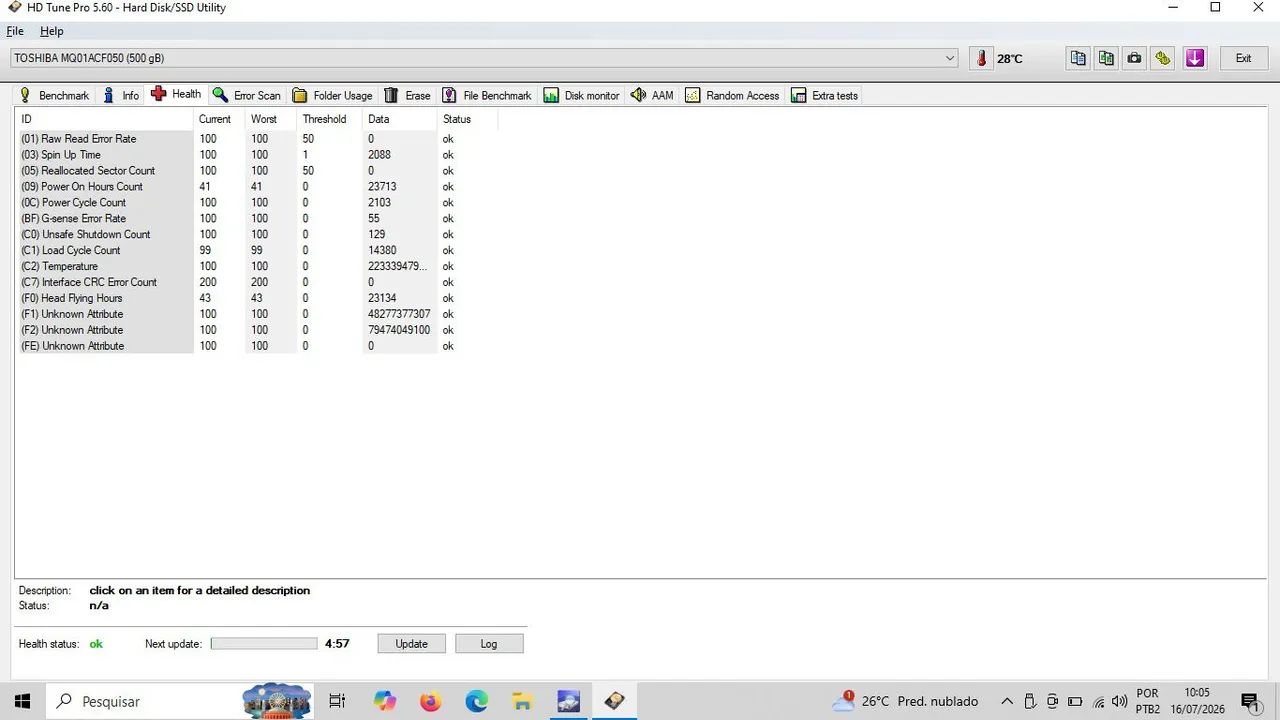Select the (09) Power On Hours Count row
Viewport: 1280px width, 720px height.
pyautogui.click(x=257, y=187)
